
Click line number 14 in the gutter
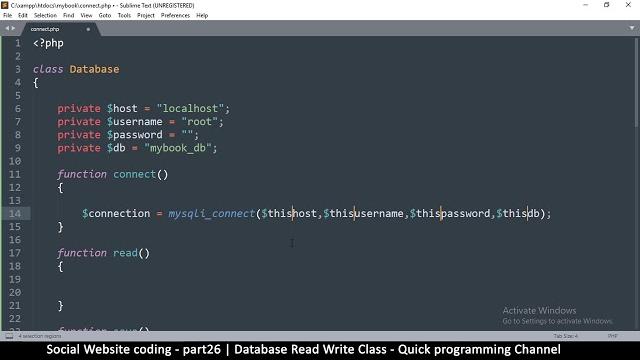[15, 213]
